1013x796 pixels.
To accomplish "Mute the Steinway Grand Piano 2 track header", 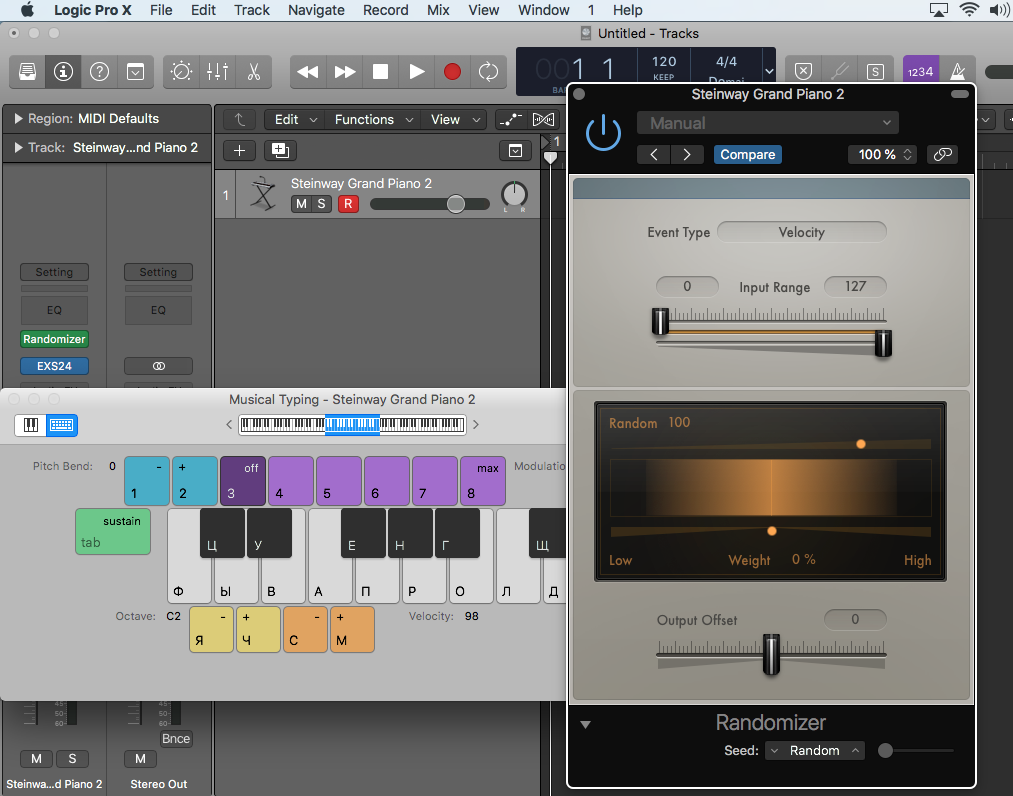I will pos(301,204).
